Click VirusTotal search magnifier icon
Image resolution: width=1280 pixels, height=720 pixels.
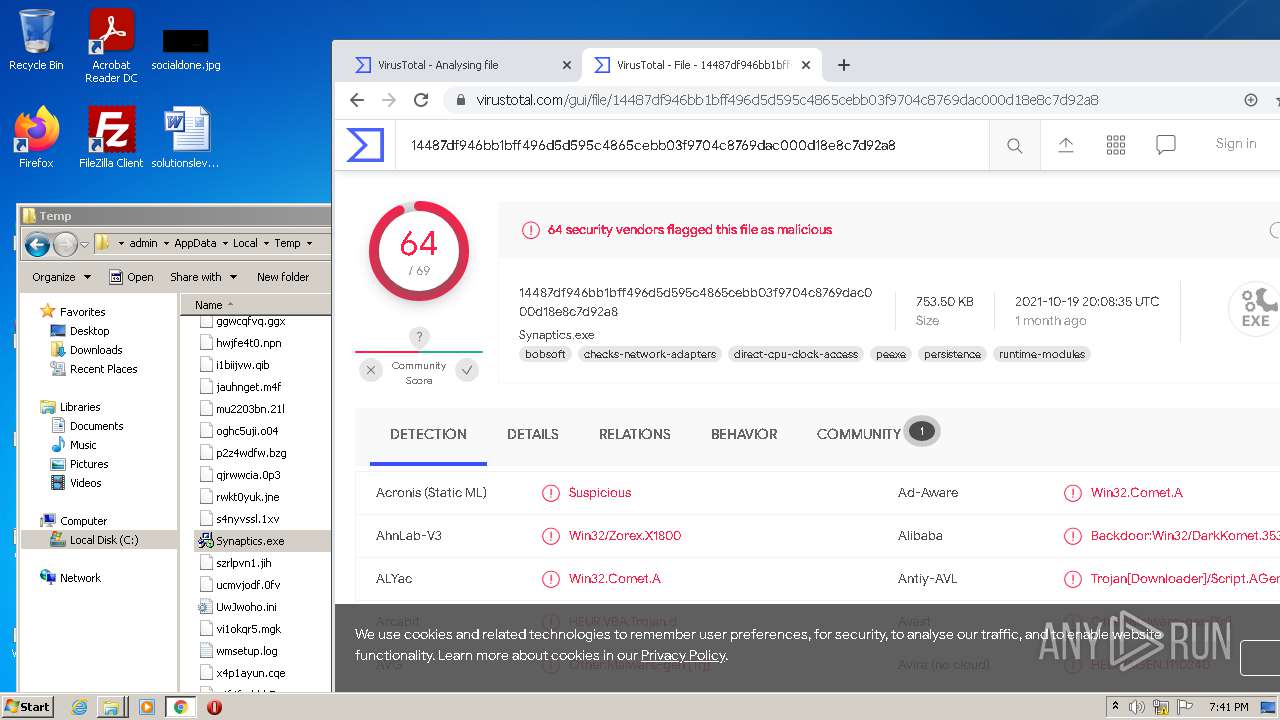click(x=1014, y=145)
